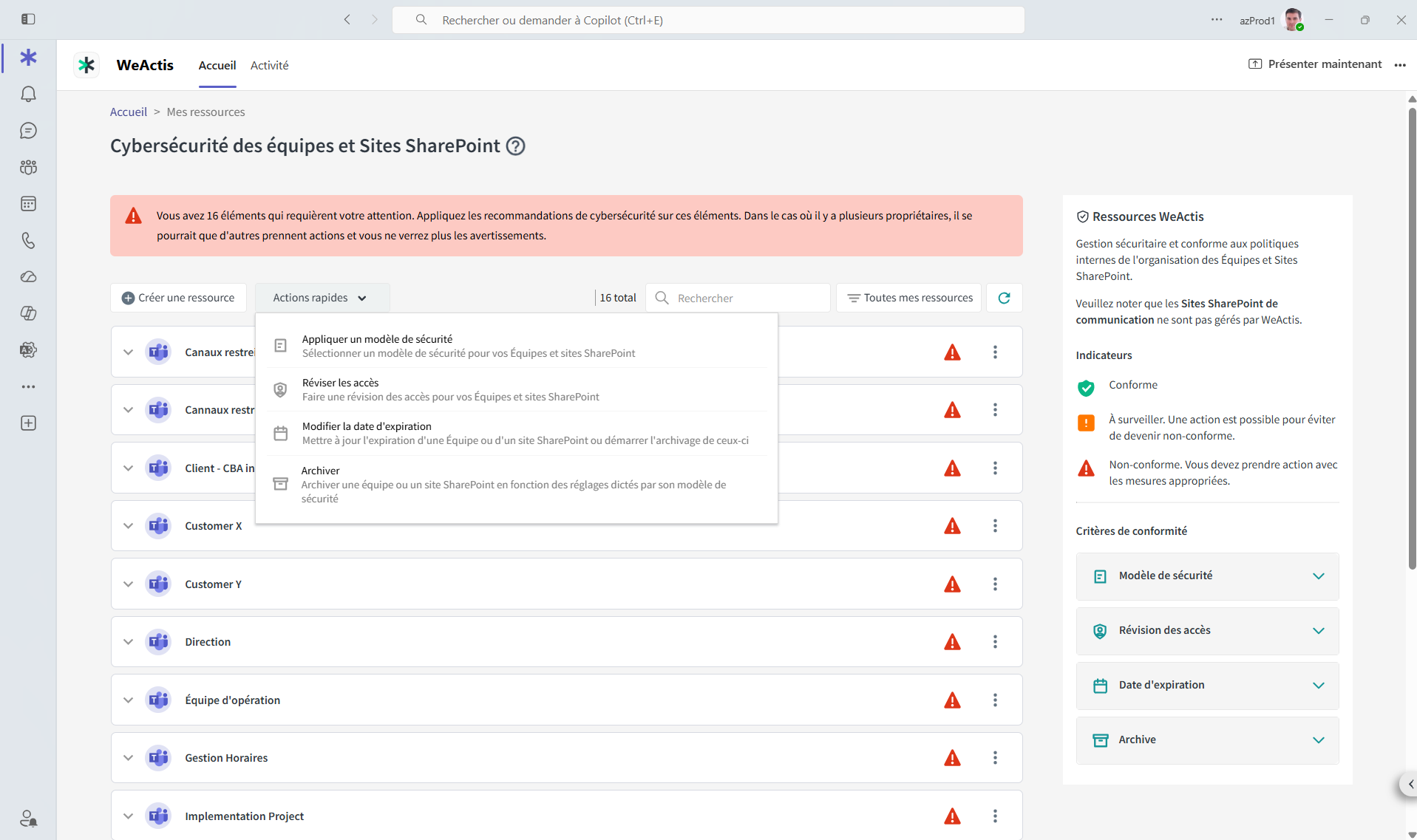Open the Calls phone icon

pyautogui.click(x=28, y=240)
